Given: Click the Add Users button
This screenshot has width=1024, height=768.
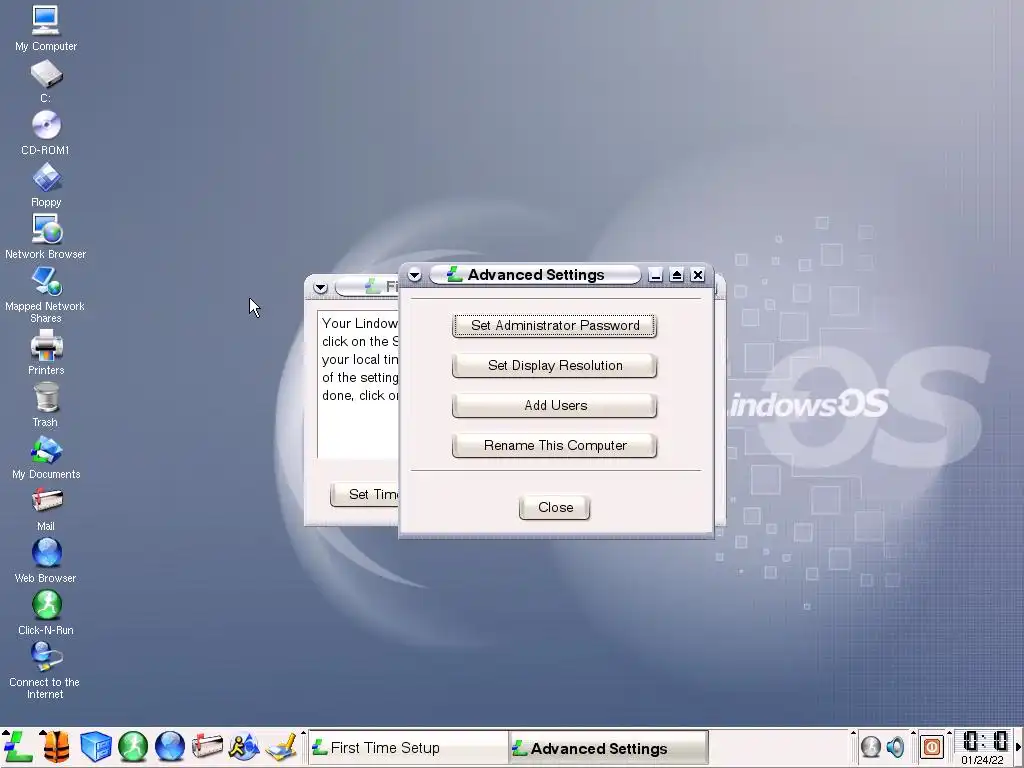Looking at the screenshot, I should [554, 406].
